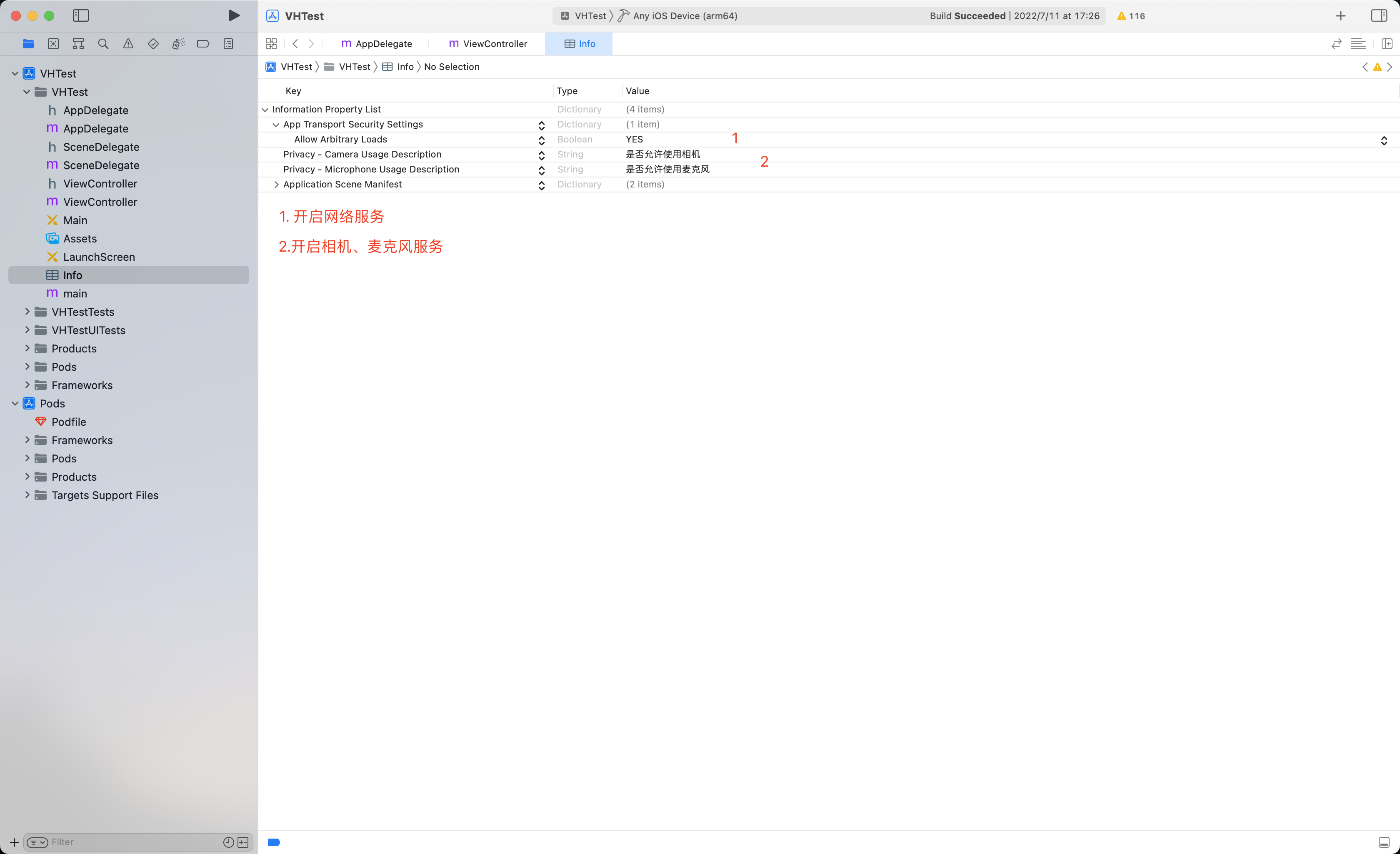Toggle code review mode
This screenshot has height=854, width=1400.
[x=1336, y=44]
